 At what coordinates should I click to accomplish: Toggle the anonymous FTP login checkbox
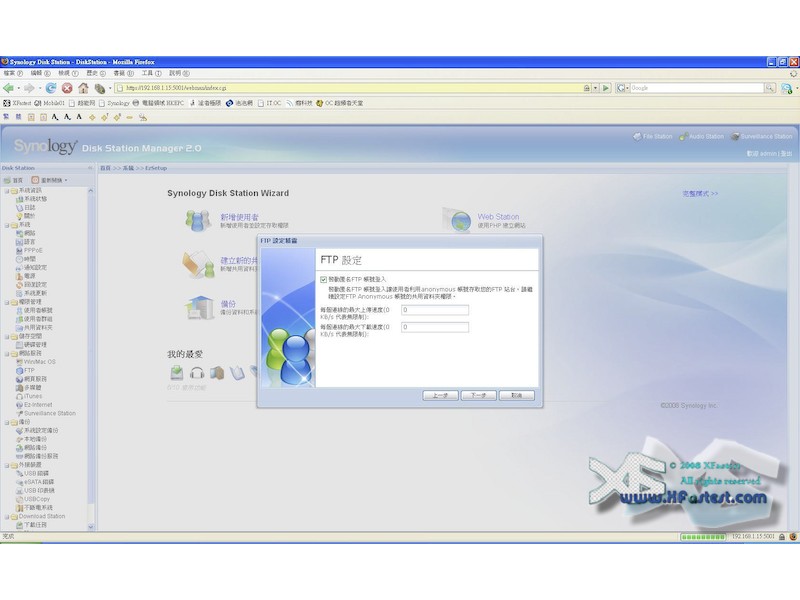click(x=323, y=280)
